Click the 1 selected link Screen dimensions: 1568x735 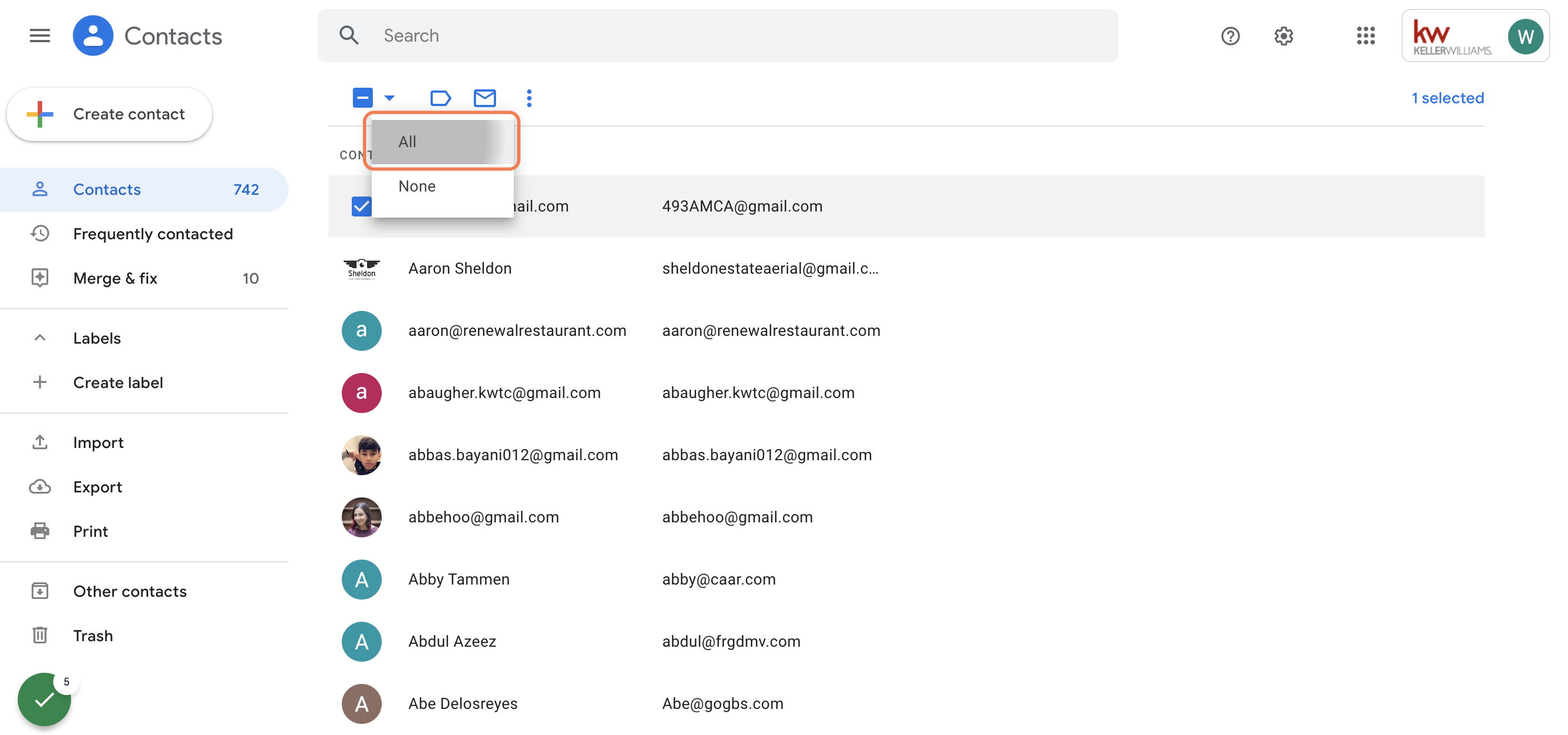1448,98
